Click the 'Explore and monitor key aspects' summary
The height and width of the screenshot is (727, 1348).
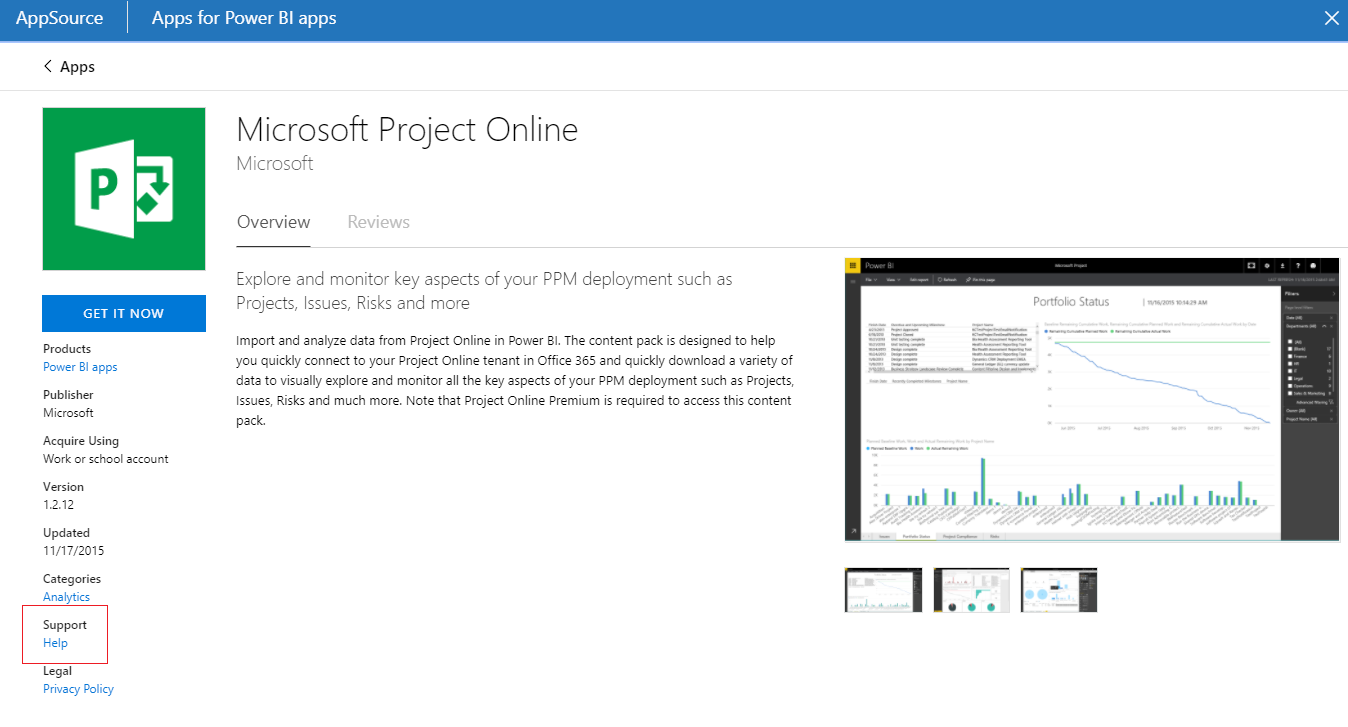pyautogui.click(x=485, y=290)
